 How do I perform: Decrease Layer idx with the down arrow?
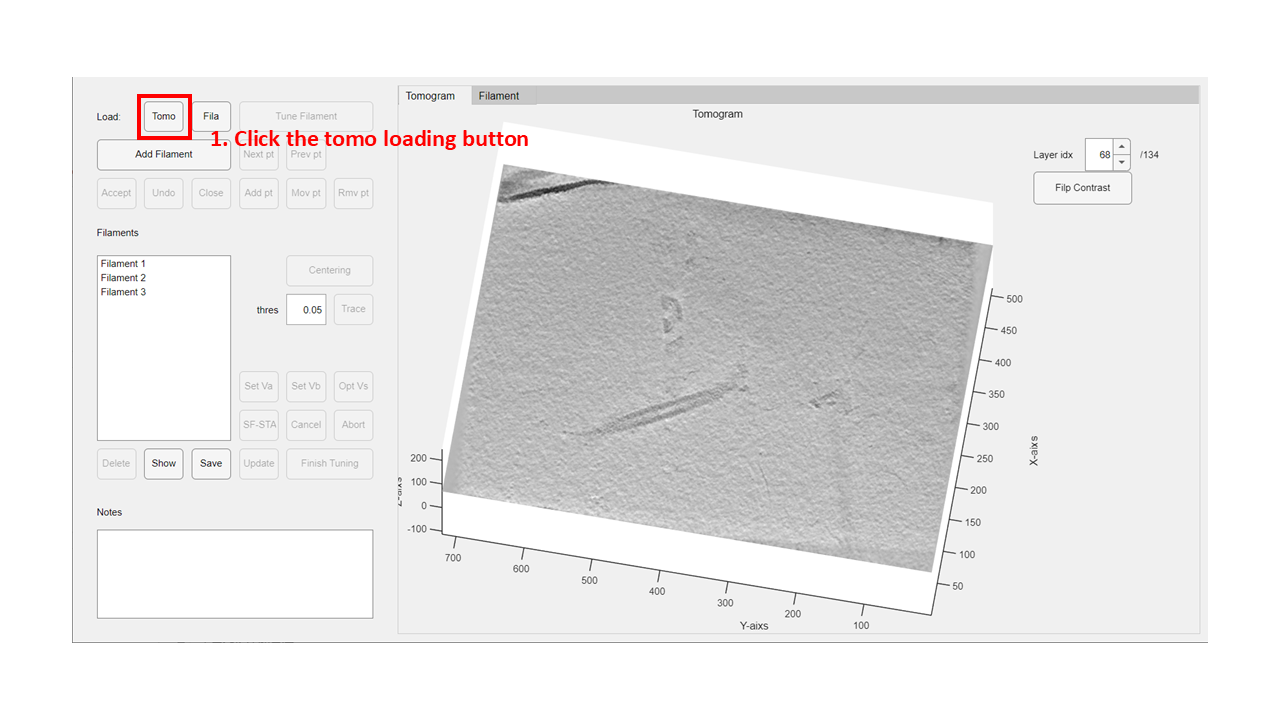(x=1122, y=162)
